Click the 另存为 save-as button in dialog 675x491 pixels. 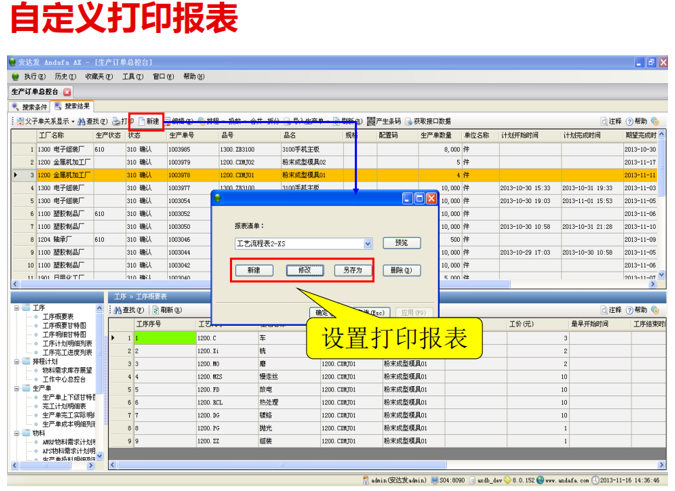[x=355, y=270]
